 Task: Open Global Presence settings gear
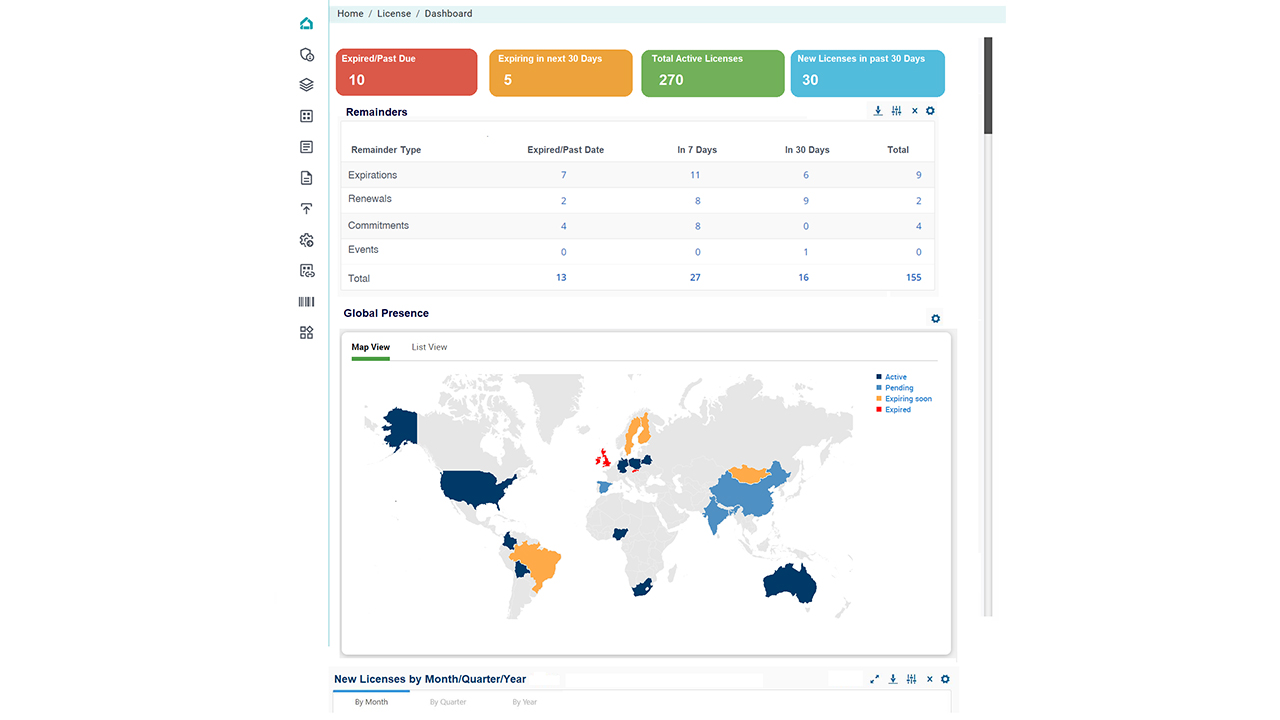point(935,319)
